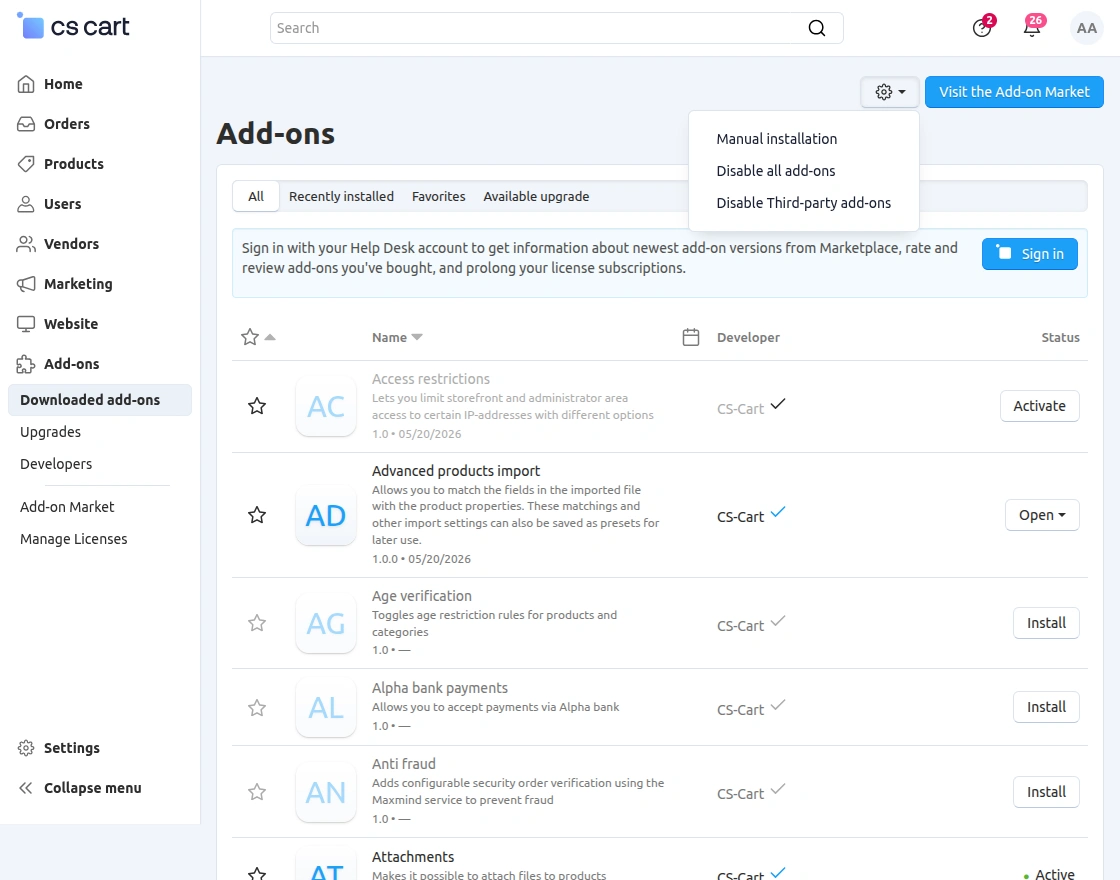Open the Attachments add-on name
The height and width of the screenshot is (880, 1120).
click(x=413, y=856)
